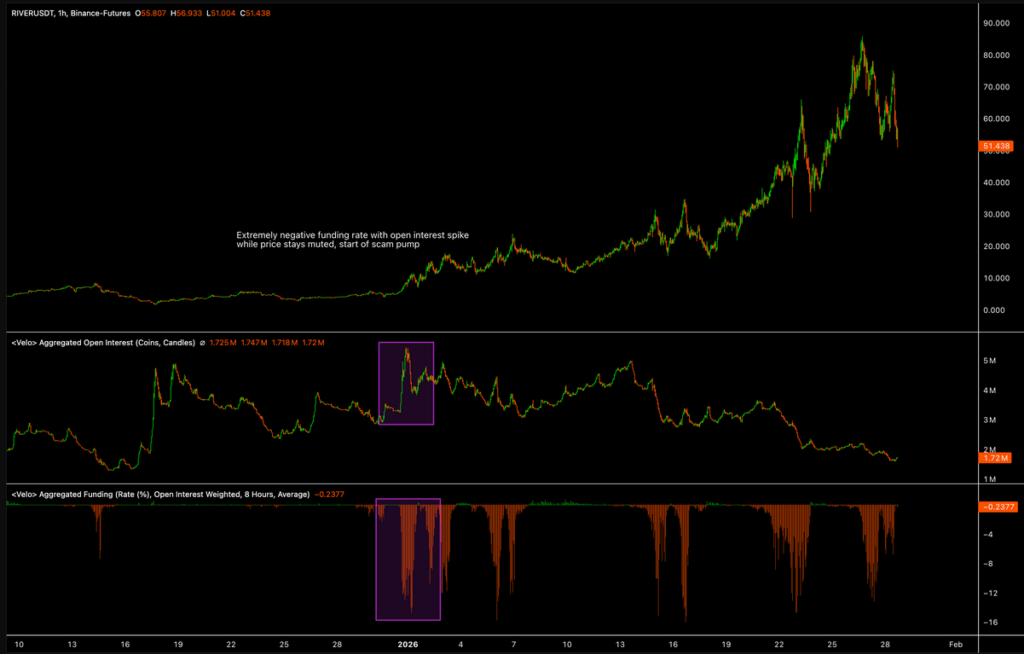Select the 'Extremely negative funding rate' text annotation

[x=352, y=239]
